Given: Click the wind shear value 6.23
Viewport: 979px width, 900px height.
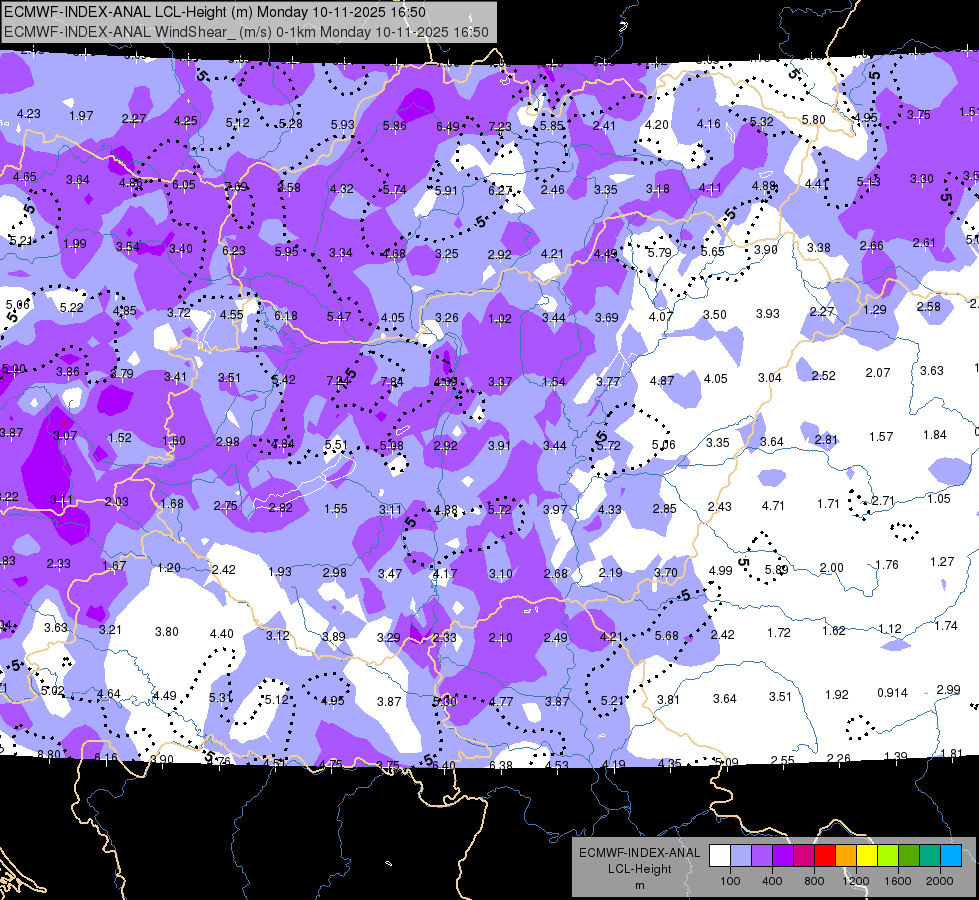Looking at the screenshot, I should tap(234, 250).
